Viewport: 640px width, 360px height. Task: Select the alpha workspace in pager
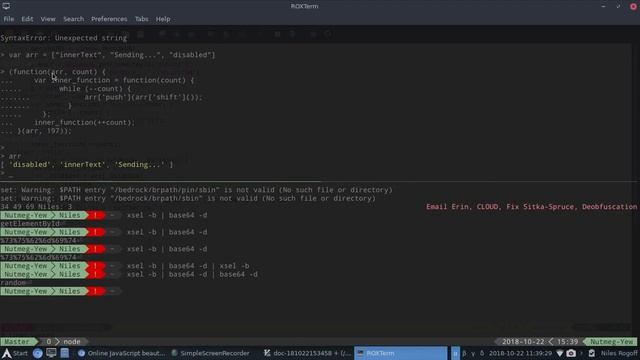[x=455, y=353]
